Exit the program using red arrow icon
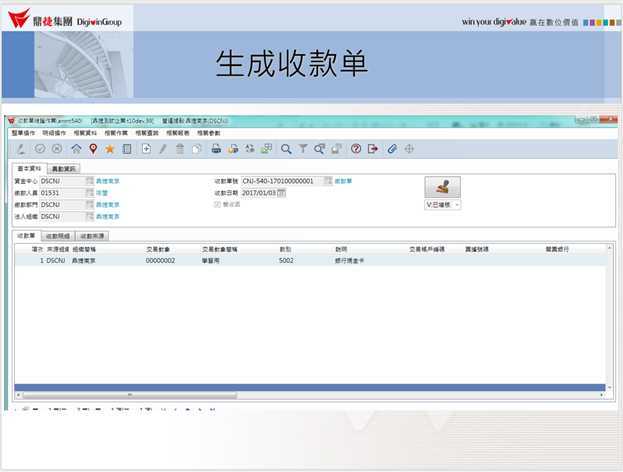623x472 pixels. [373, 149]
